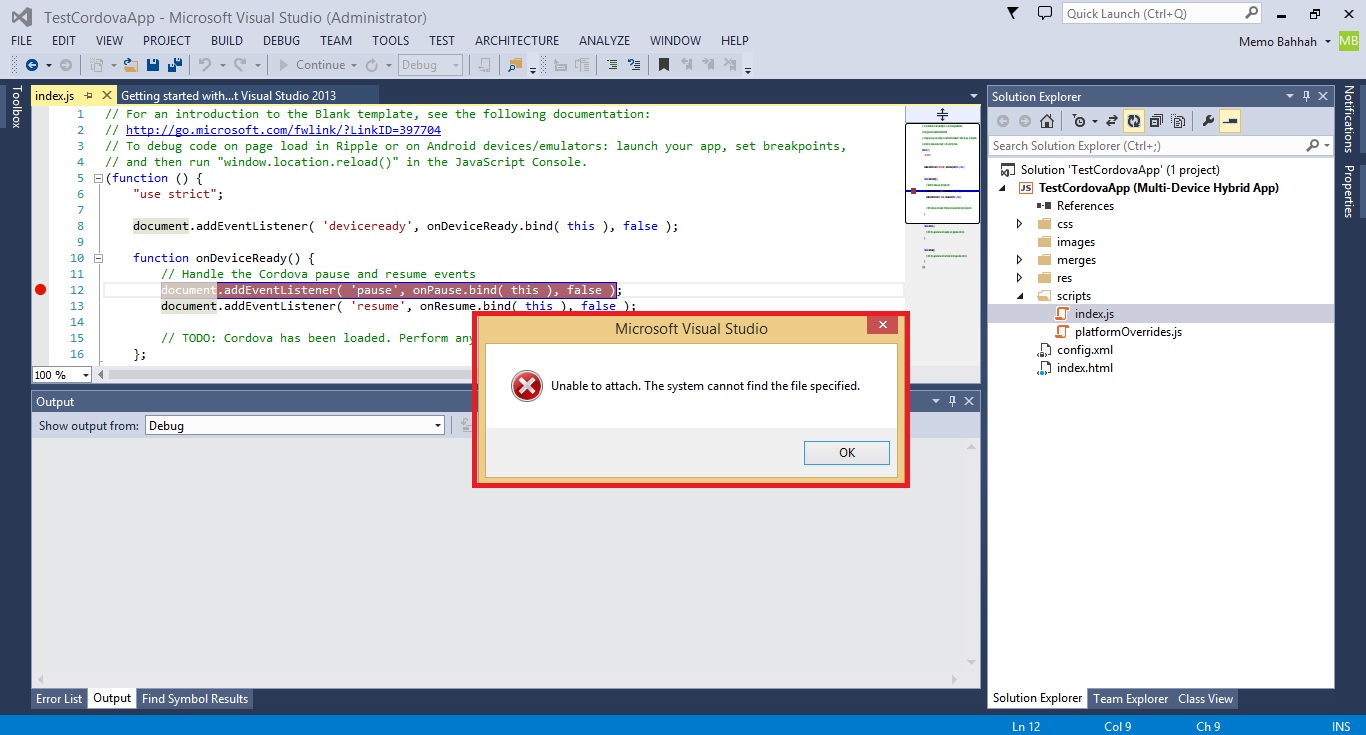Click the Undo arrow icon
The height and width of the screenshot is (735, 1366).
[x=204, y=65]
